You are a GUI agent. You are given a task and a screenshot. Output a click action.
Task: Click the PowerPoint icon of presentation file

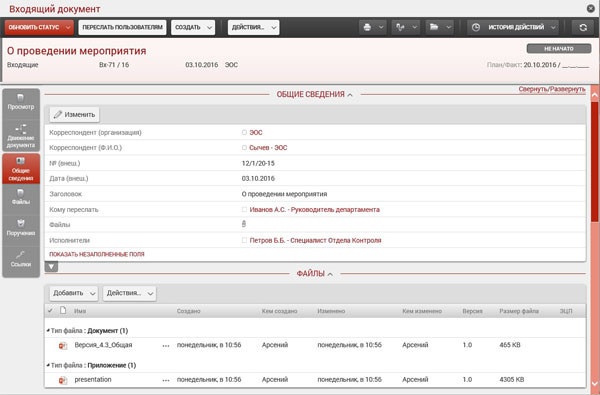pos(63,380)
